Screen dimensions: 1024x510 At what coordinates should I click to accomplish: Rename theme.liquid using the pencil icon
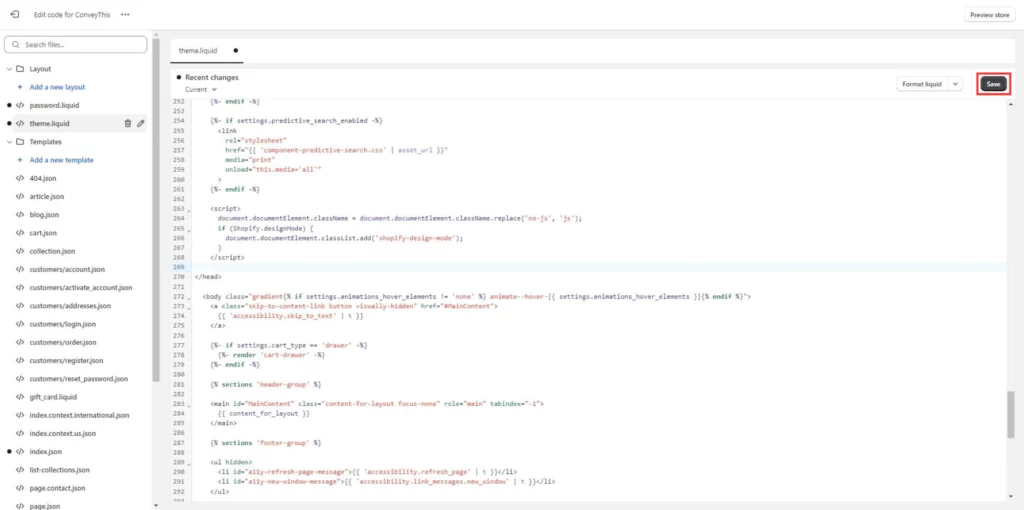141,123
